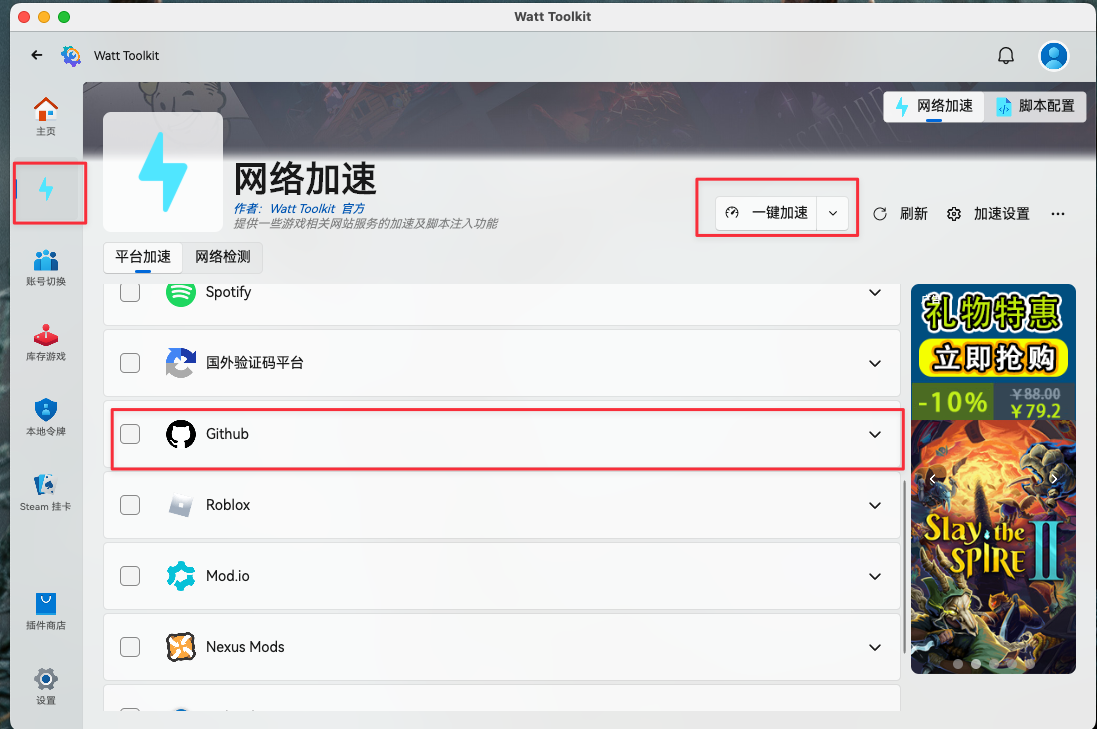
Task: Open dropdown arrow beside 一键加速
Action: click(833, 214)
